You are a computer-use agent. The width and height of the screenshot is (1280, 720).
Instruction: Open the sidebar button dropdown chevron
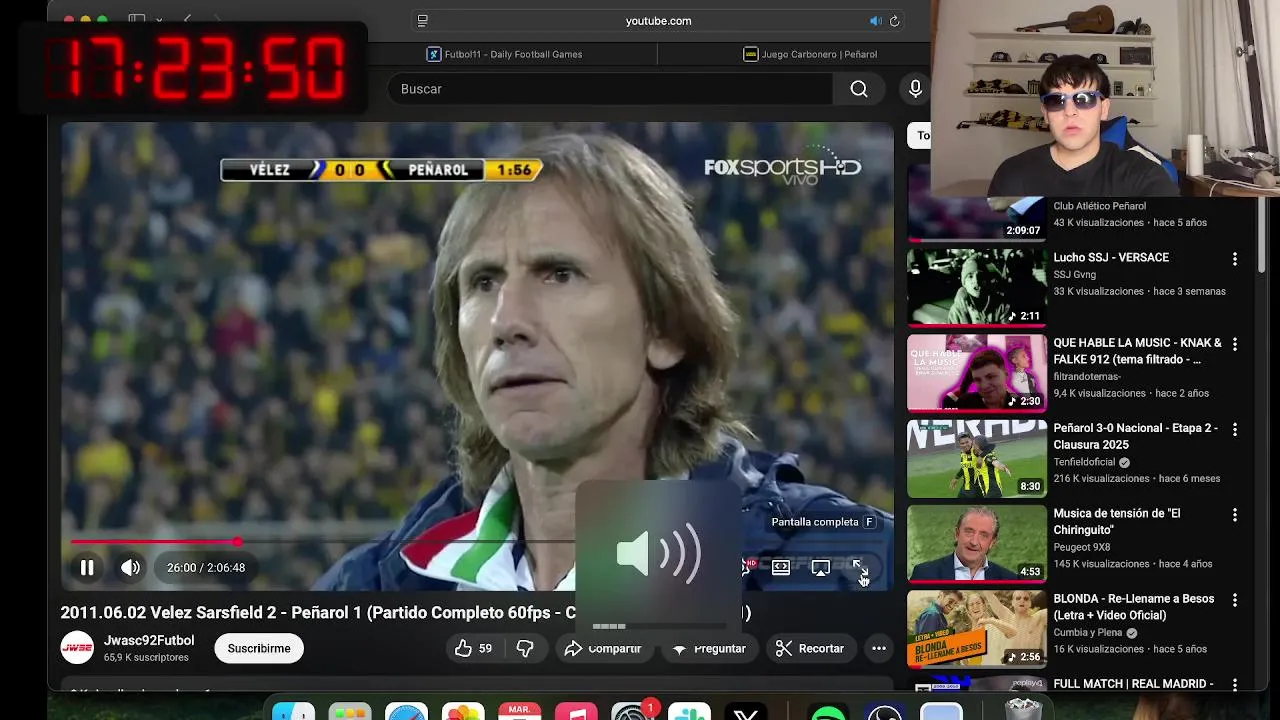click(160, 20)
